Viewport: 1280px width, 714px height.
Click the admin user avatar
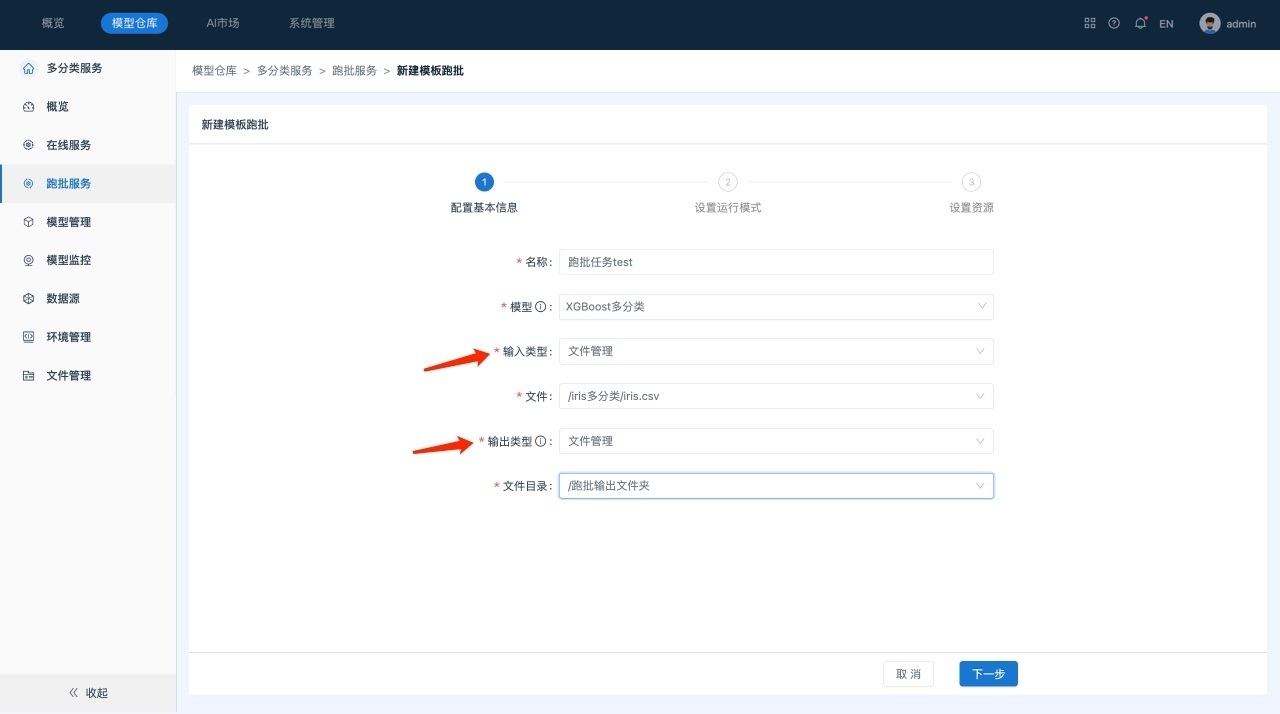point(1210,23)
